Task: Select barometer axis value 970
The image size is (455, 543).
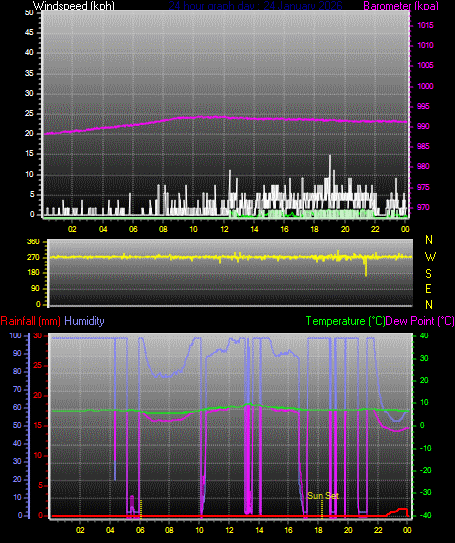Action: [423, 207]
